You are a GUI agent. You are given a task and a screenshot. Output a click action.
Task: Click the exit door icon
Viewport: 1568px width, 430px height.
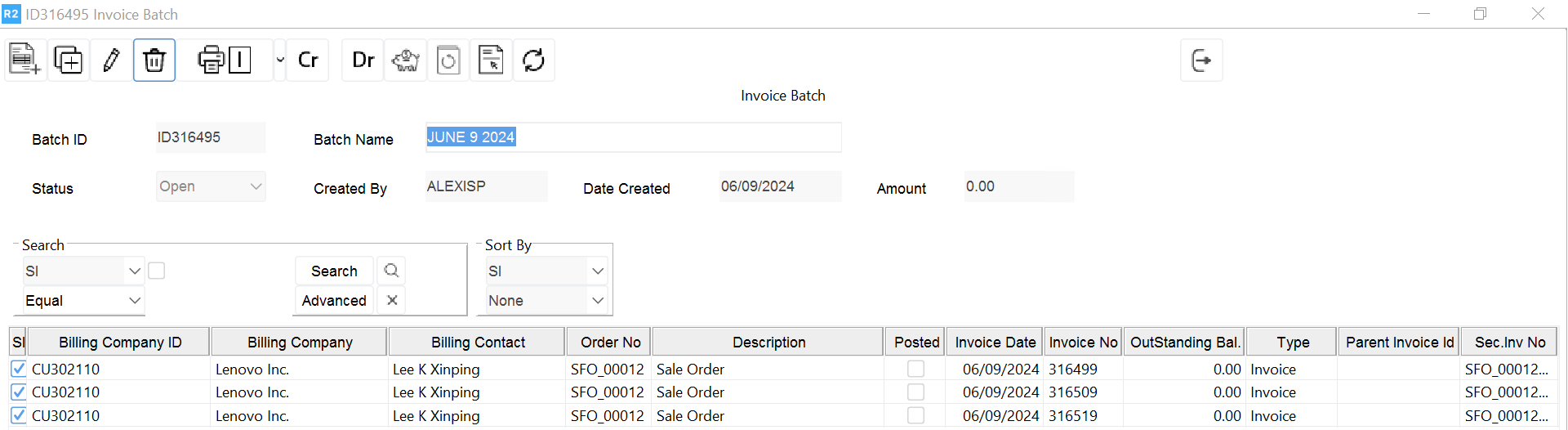pyautogui.click(x=1201, y=60)
